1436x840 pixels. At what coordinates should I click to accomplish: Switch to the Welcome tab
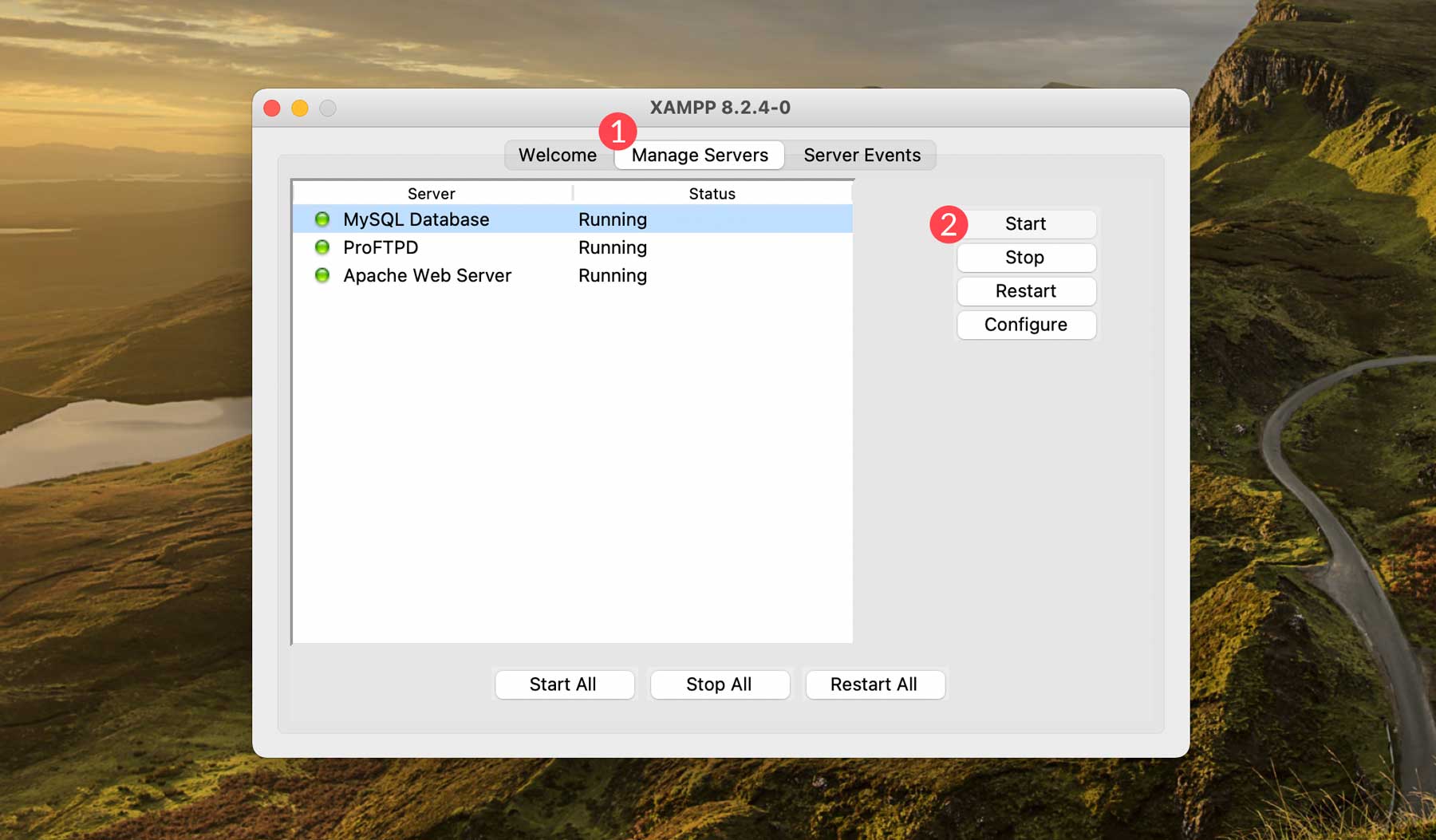[x=558, y=156]
